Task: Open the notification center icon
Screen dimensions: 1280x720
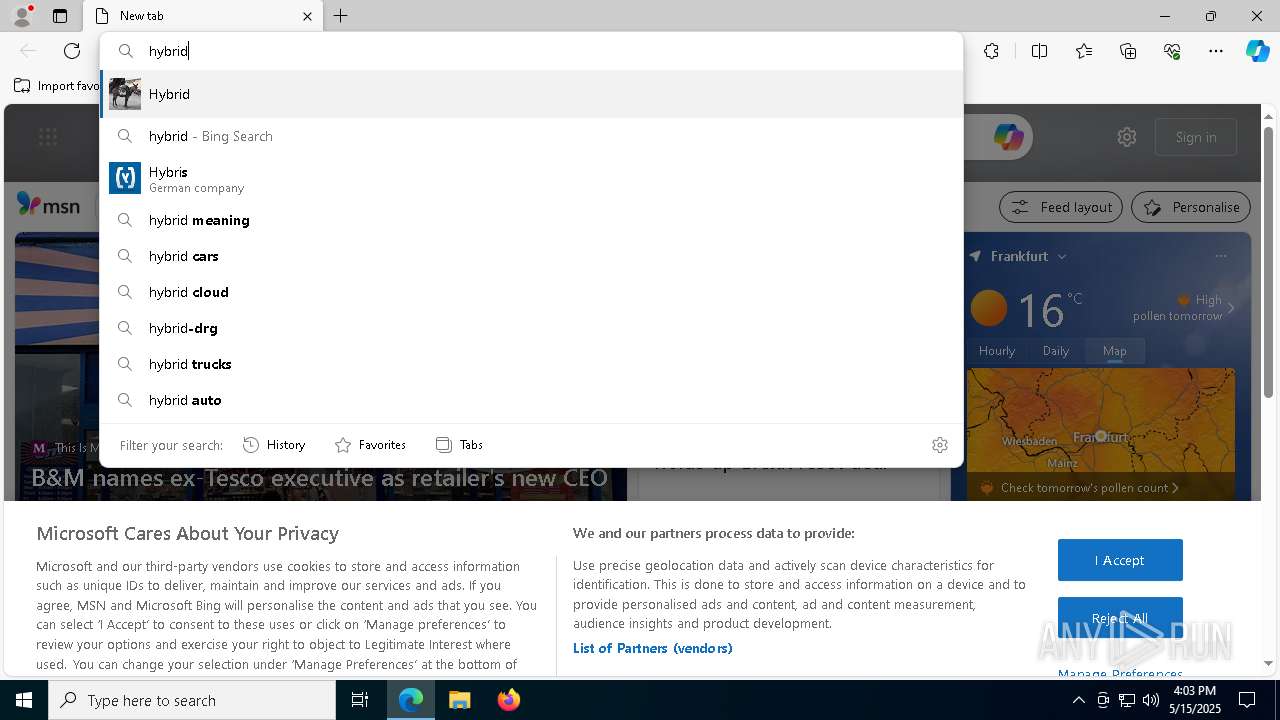Action: point(1248,700)
